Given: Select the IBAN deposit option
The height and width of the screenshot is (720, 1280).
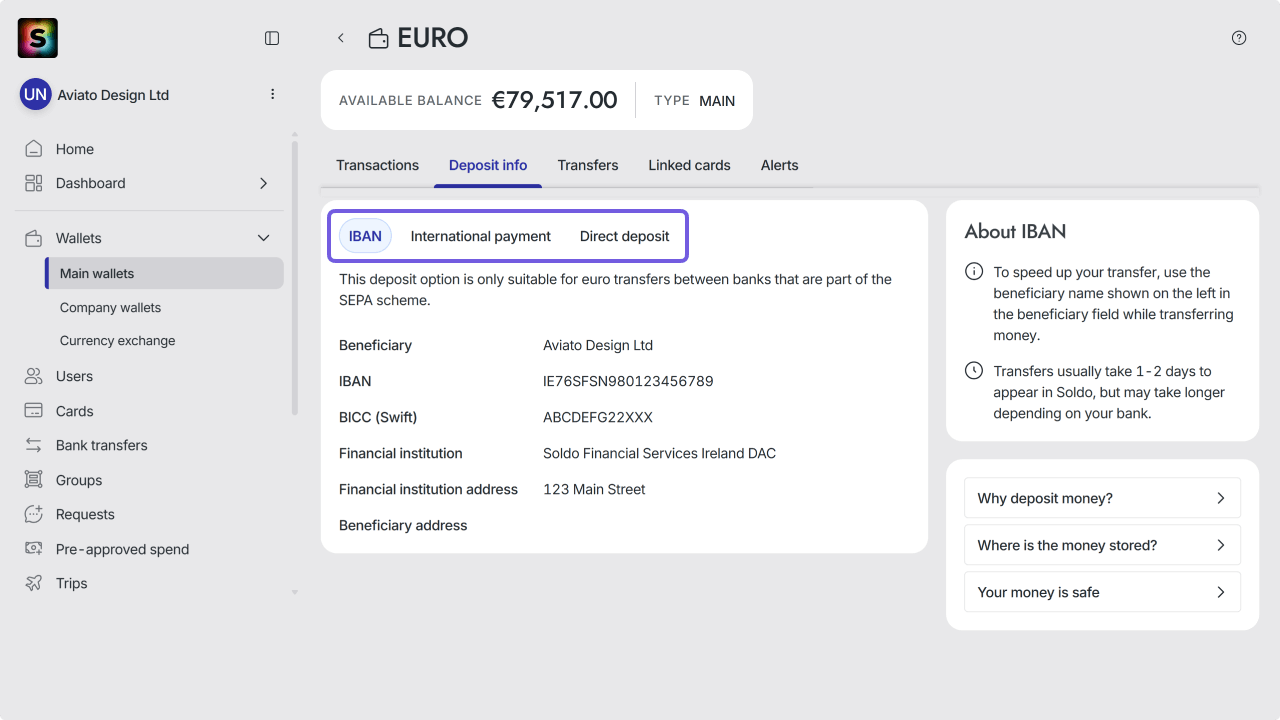Looking at the screenshot, I should [365, 236].
